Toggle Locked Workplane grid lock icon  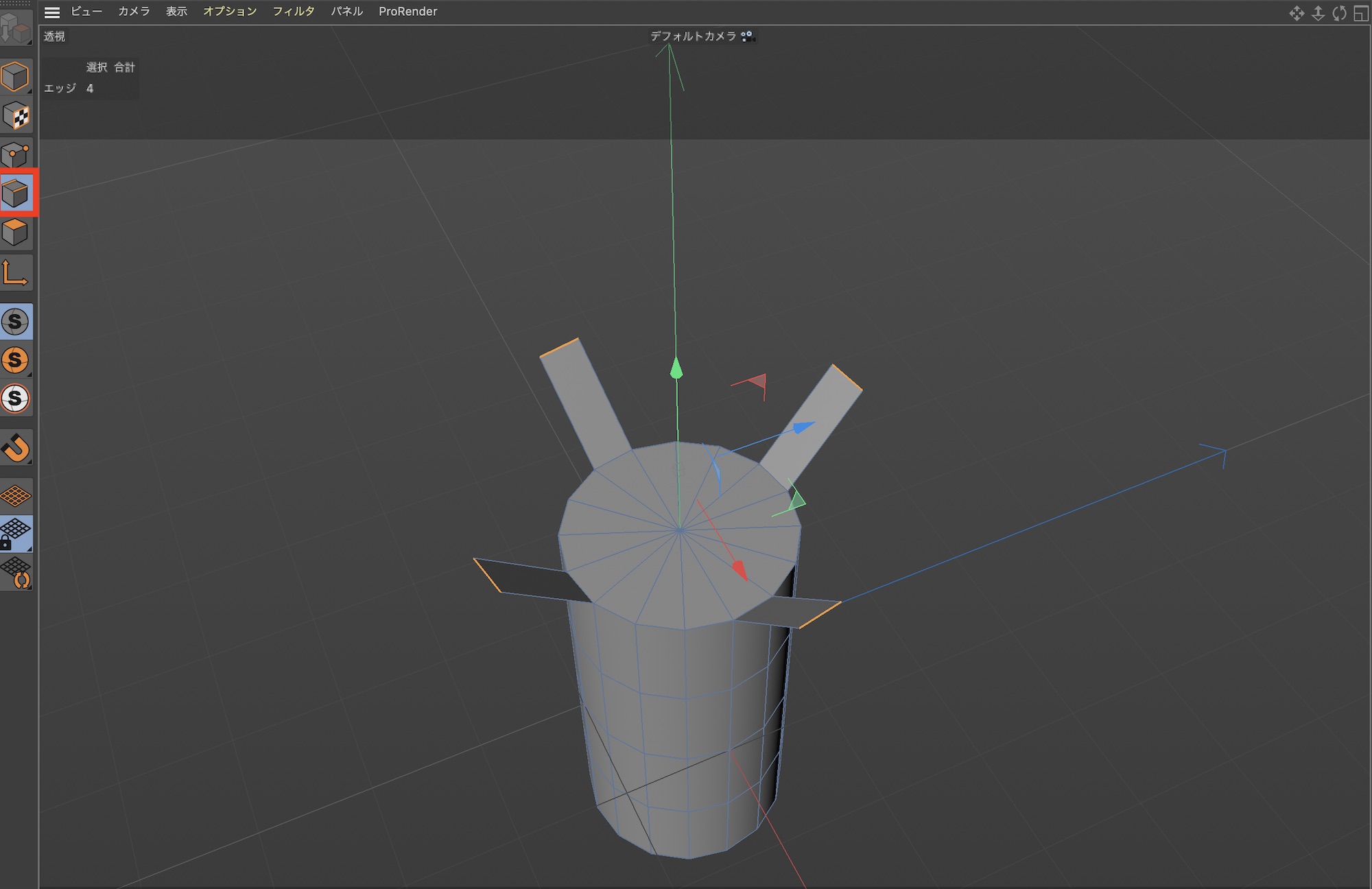(x=15, y=534)
